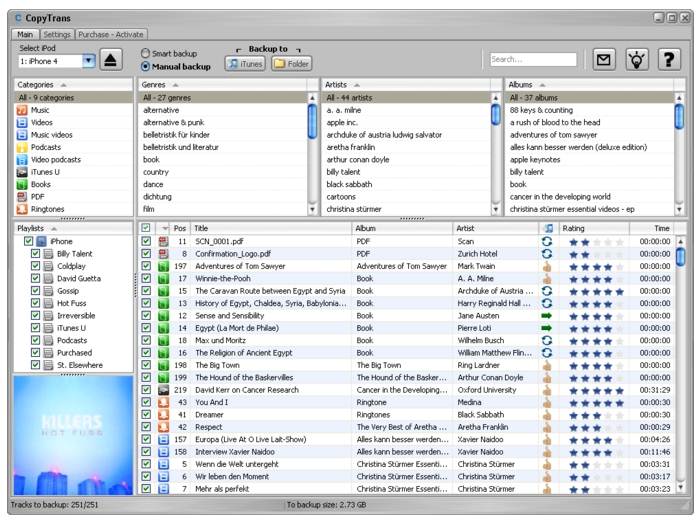The width and height of the screenshot is (699, 523).
Task: Select the iTunes U category icon
Action: [x=22, y=172]
